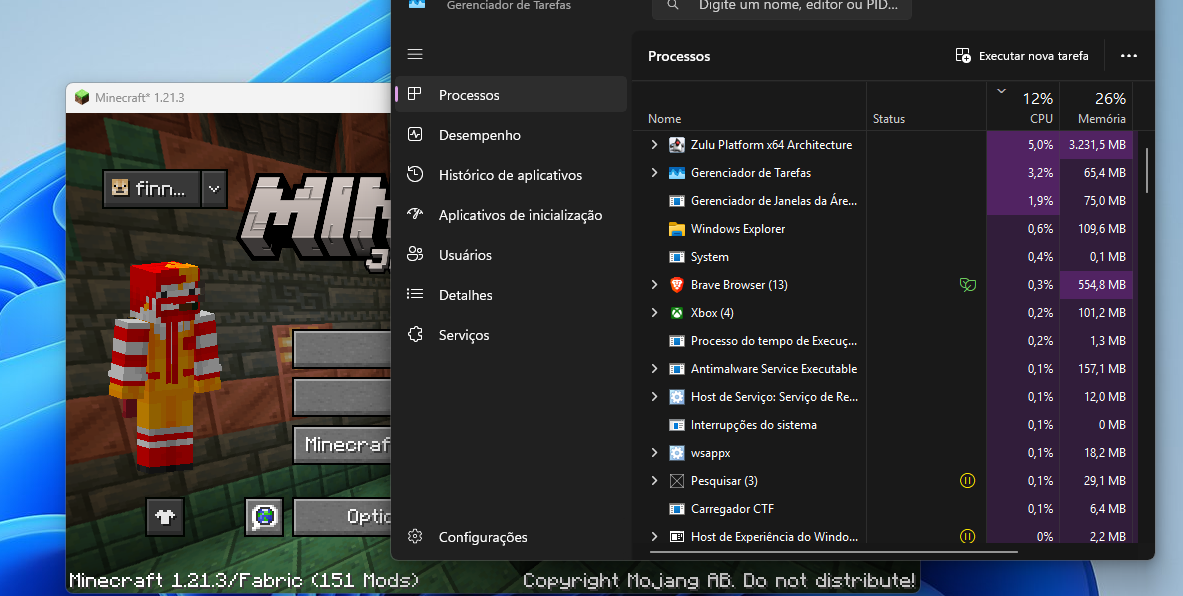Select Processo do tempo de Execuç... row

pyautogui.click(x=883, y=341)
